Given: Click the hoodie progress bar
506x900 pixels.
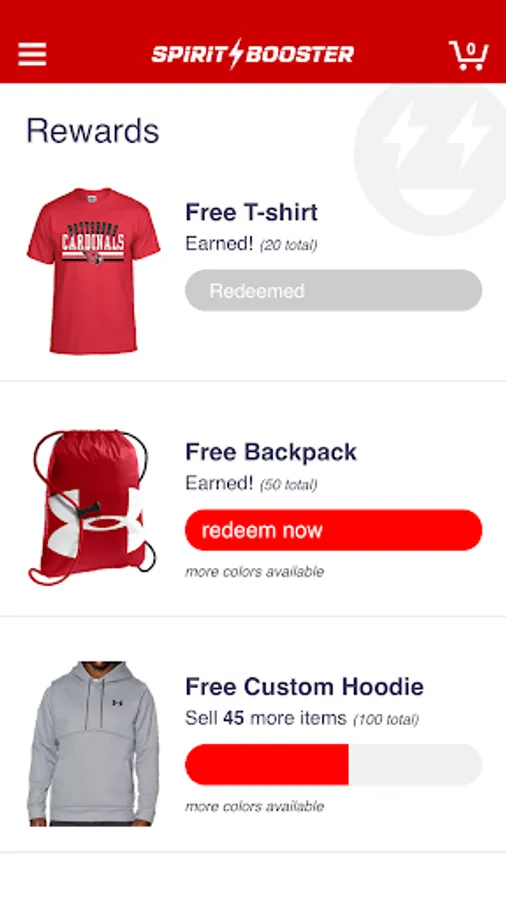Looking at the screenshot, I should click(333, 765).
